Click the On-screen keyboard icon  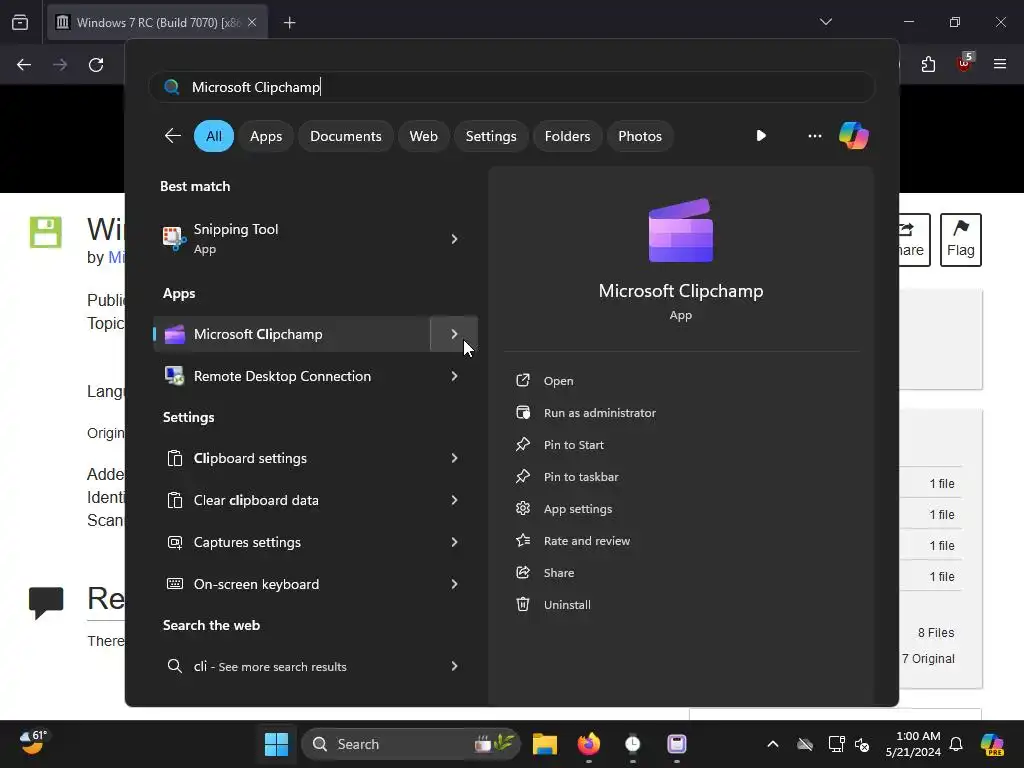(174, 584)
